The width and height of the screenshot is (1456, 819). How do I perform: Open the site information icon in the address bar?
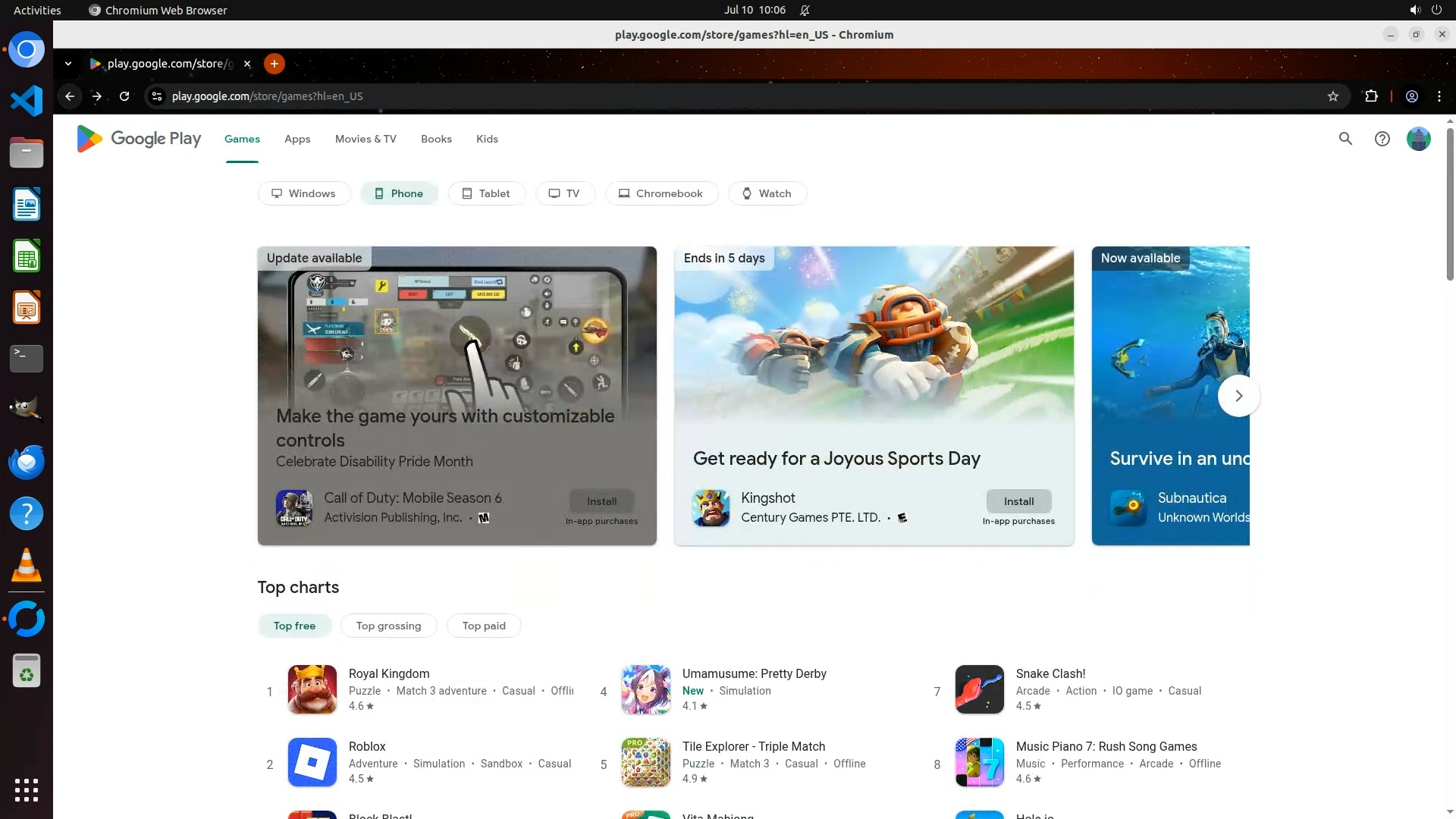pos(157,96)
